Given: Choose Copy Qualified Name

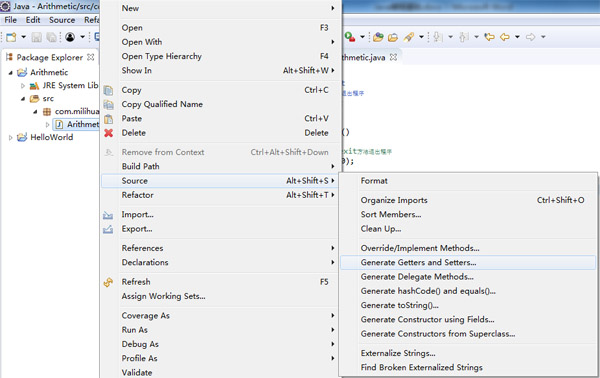Looking at the screenshot, I should 220,104.
